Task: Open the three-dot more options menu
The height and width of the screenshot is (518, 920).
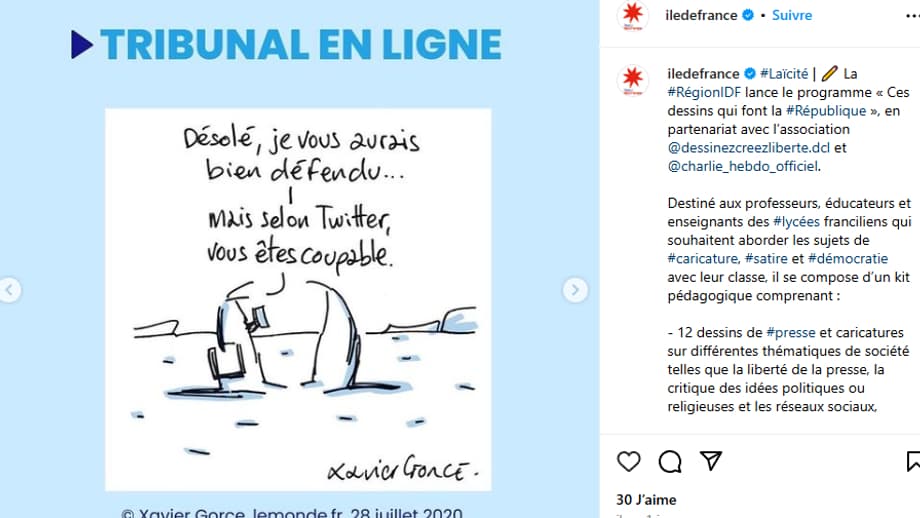Action: pyautogui.click(x=912, y=16)
